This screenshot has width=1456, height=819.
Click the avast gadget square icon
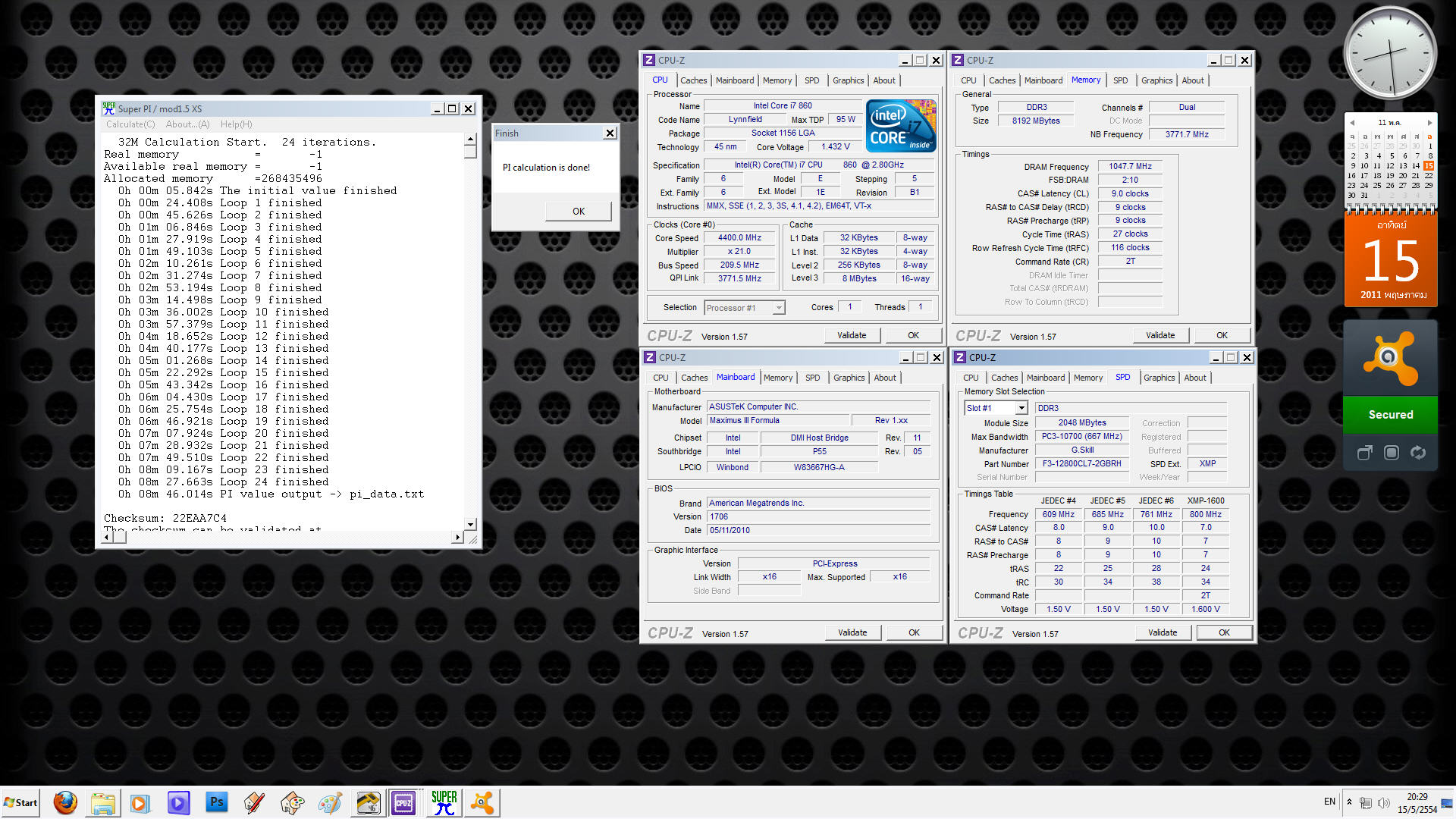click(x=1391, y=453)
